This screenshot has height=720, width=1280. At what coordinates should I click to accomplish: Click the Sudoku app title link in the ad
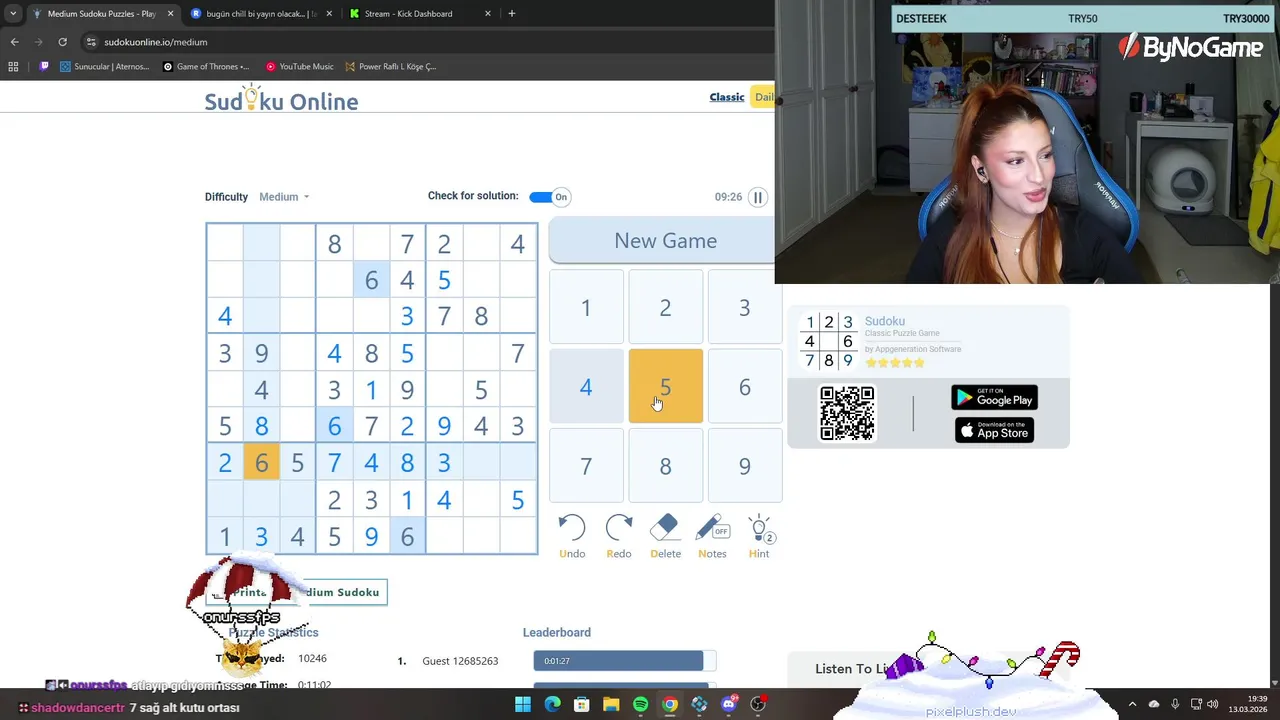pos(884,321)
